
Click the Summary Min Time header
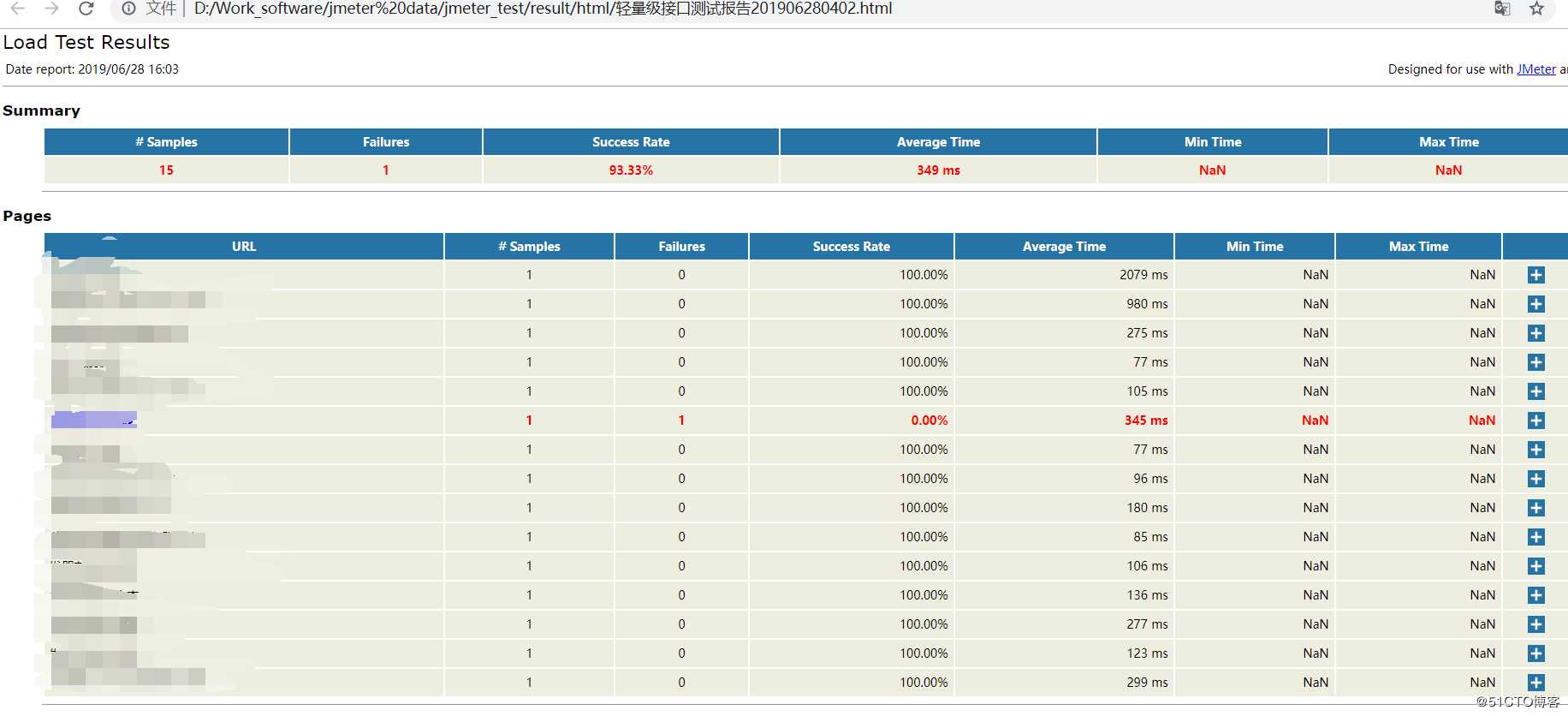coord(1213,142)
